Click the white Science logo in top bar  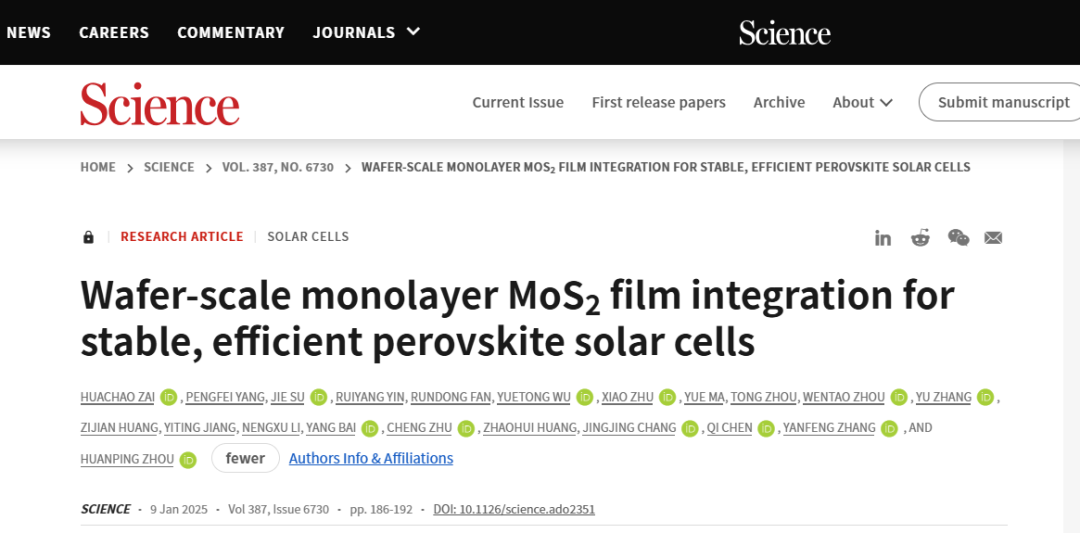tap(785, 32)
